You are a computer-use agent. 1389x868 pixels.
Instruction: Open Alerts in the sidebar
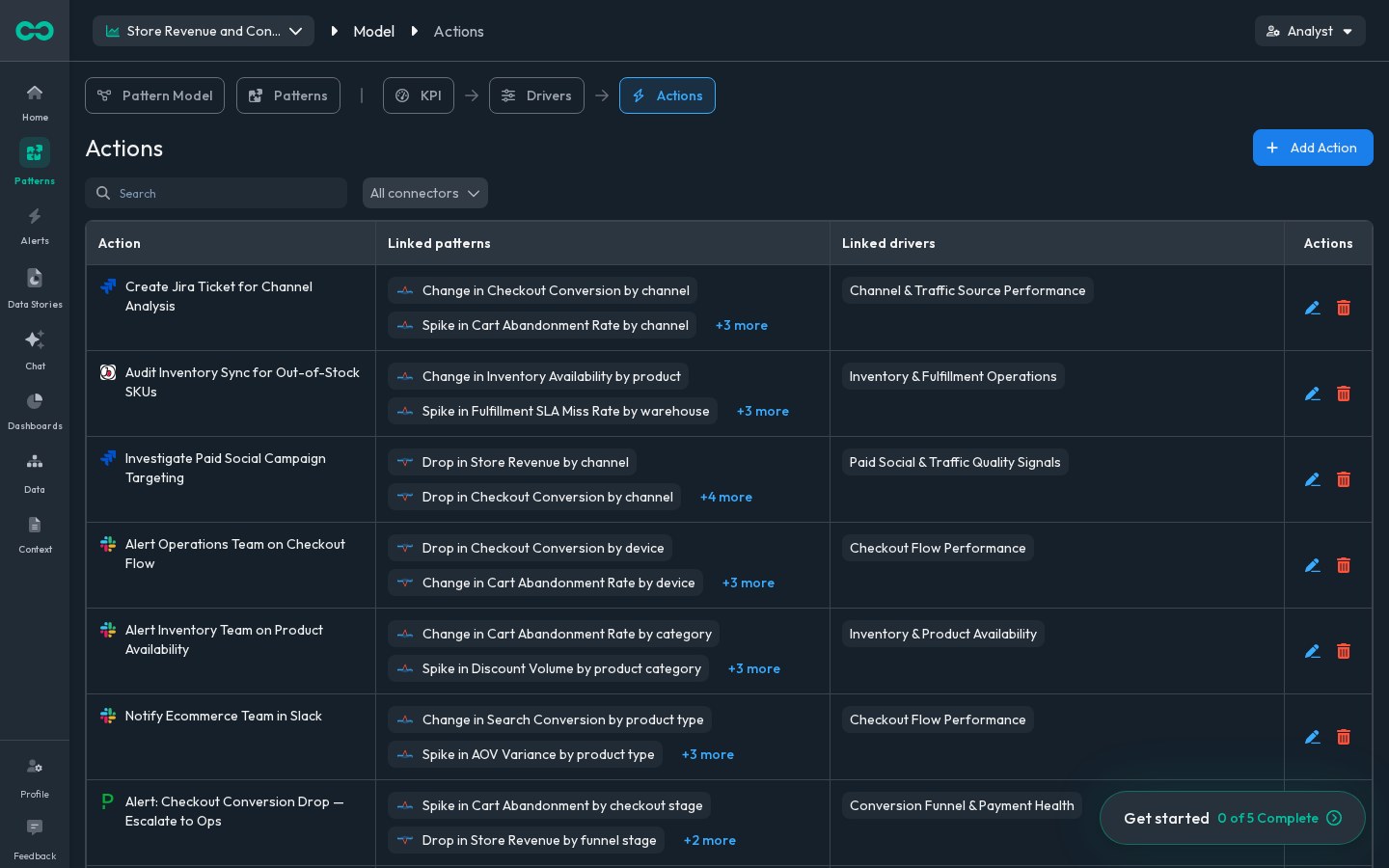(x=35, y=226)
